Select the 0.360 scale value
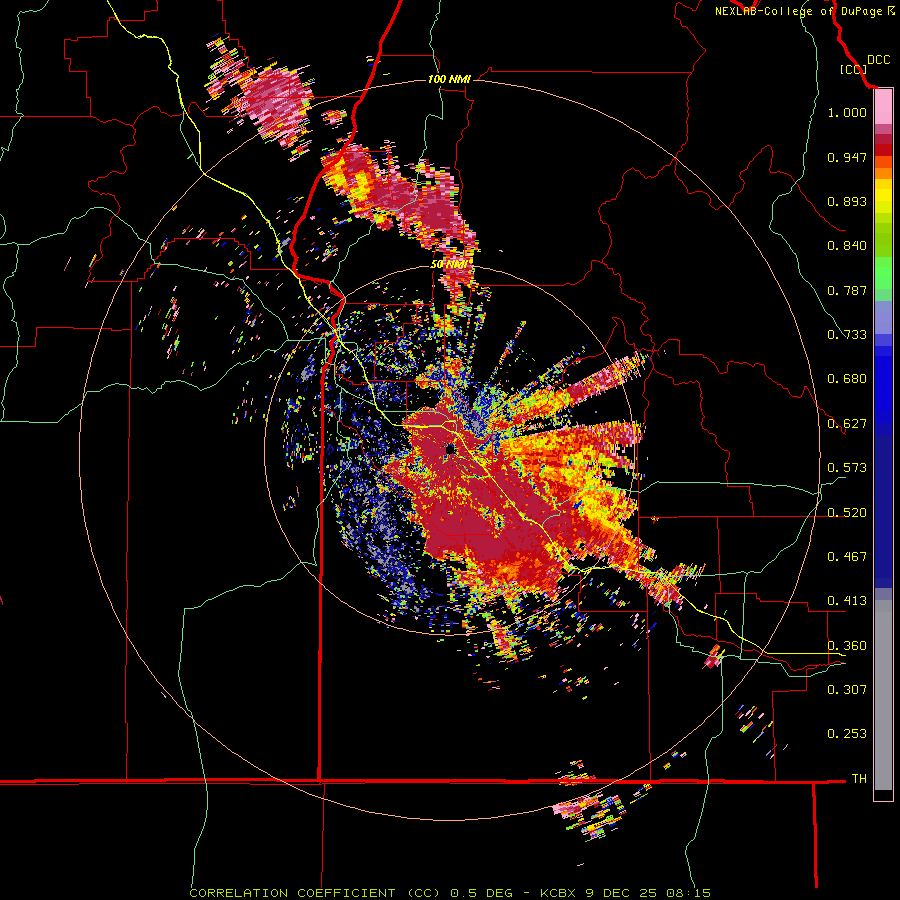This screenshot has height=900, width=900. pos(847,646)
